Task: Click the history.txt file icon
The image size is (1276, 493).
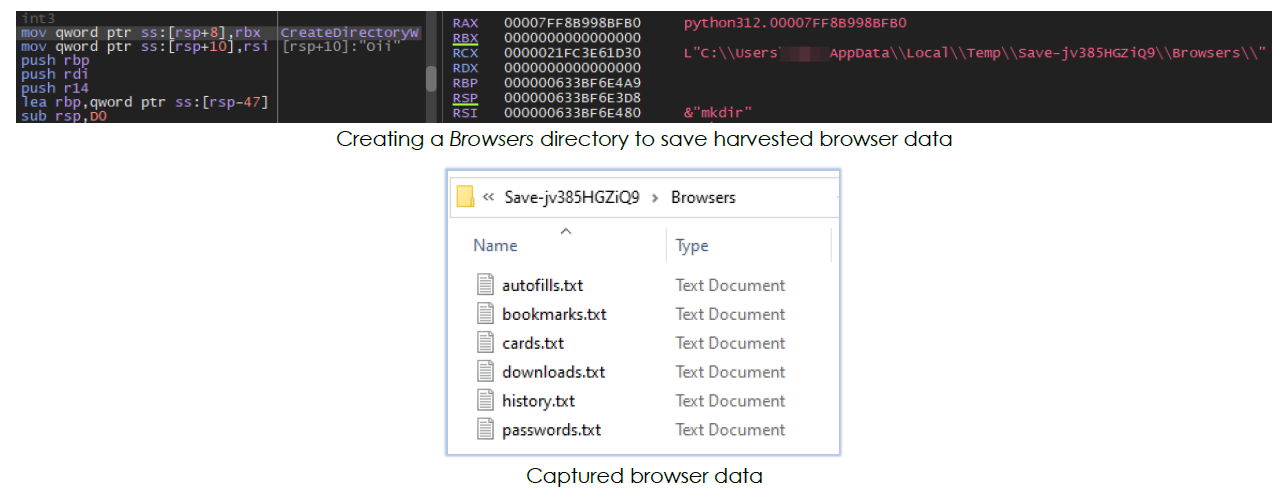Action: (485, 401)
